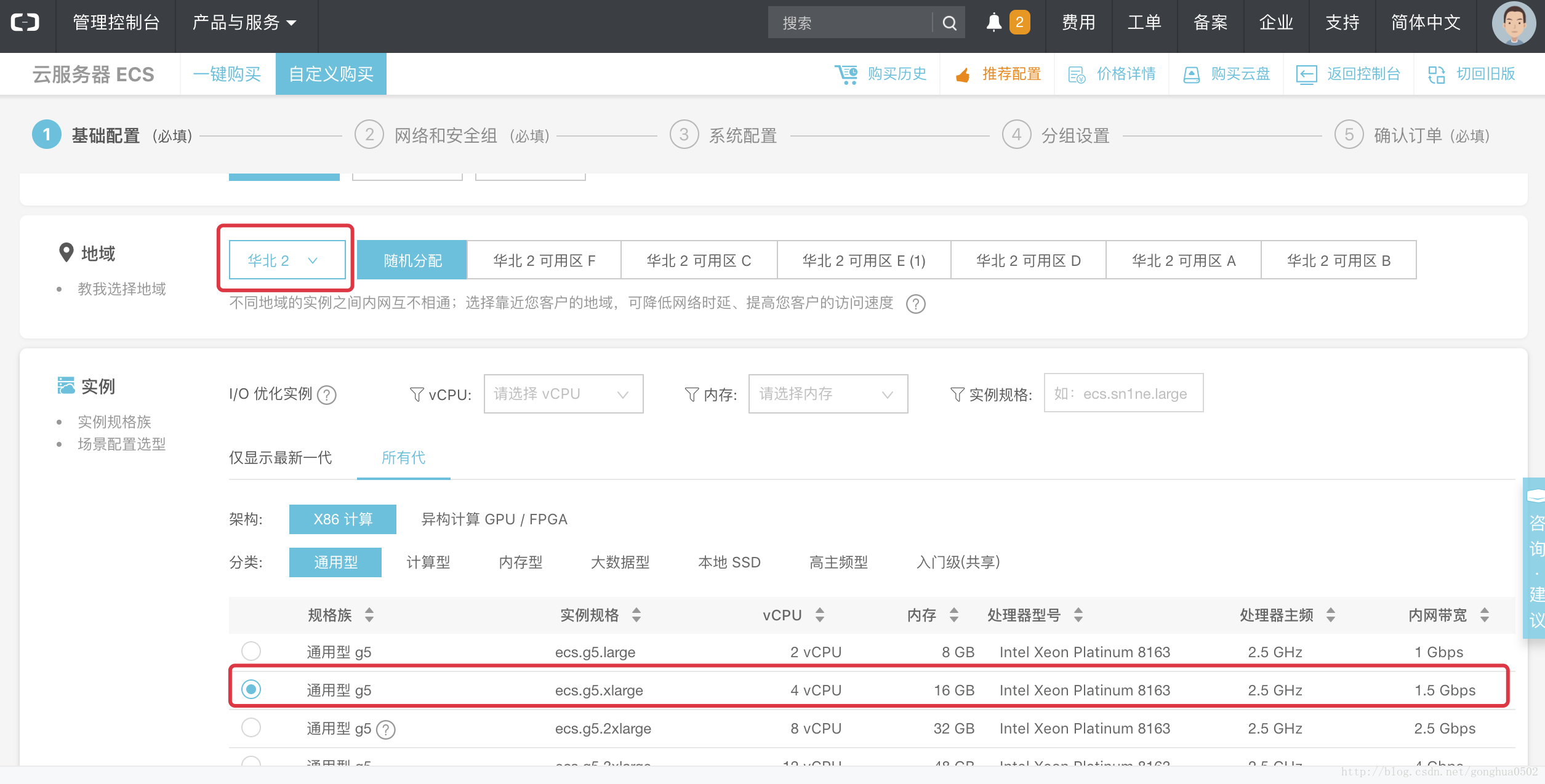Open the 请选择 vCPU dropdown
The height and width of the screenshot is (784, 1545).
tap(564, 394)
